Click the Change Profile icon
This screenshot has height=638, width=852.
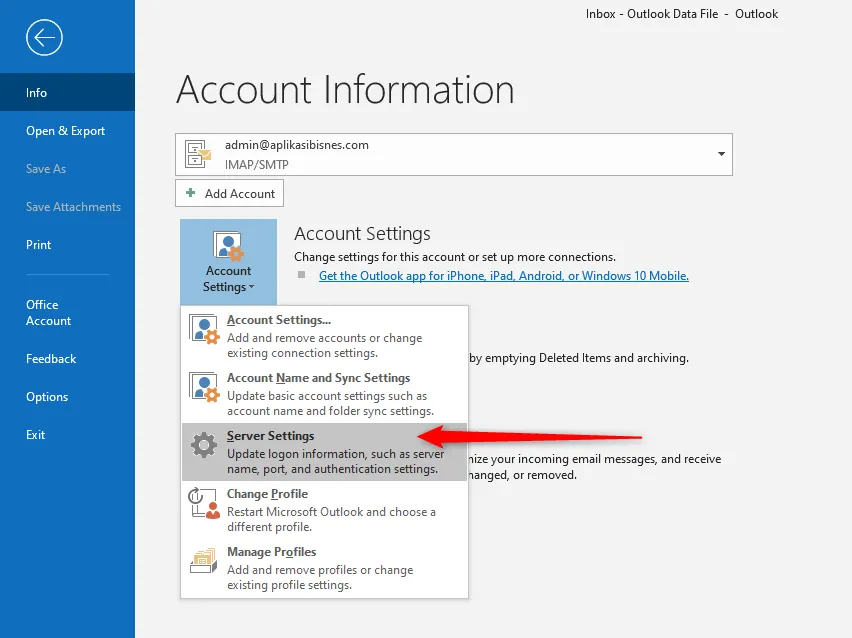(204, 503)
